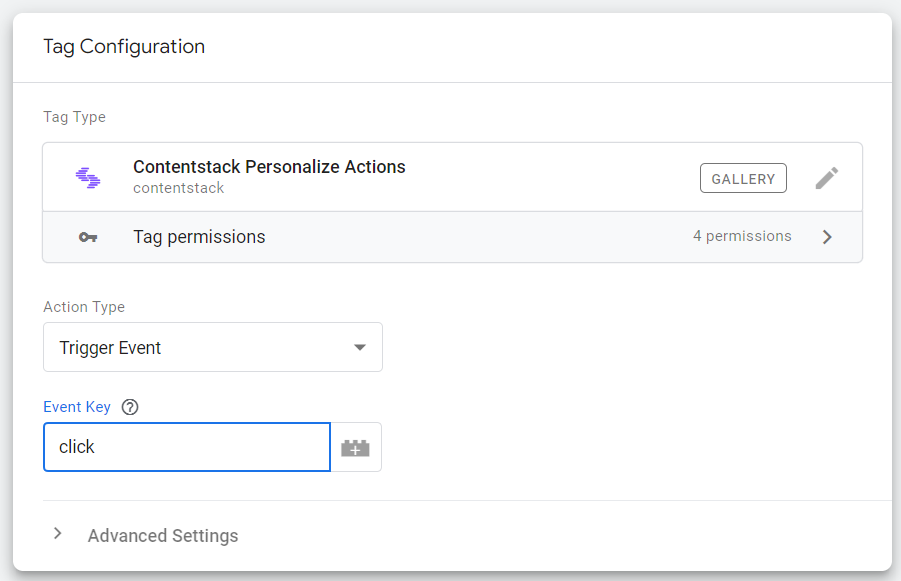
Task: Click the Event Key field label
Action: pyautogui.click(x=77, y=407)
